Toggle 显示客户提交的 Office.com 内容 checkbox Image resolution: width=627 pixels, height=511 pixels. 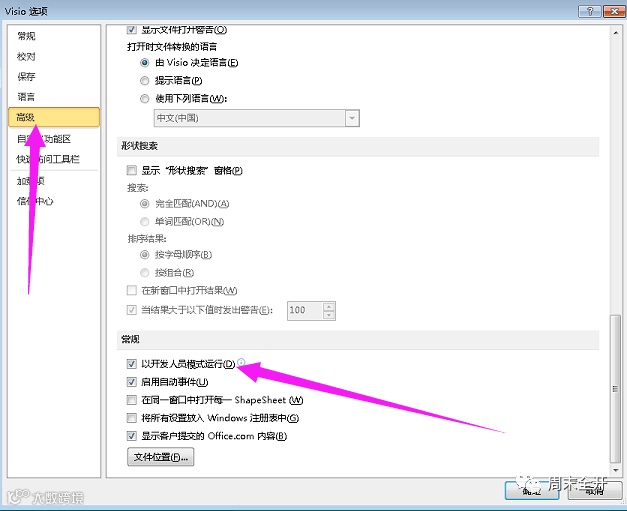[x=132, y=436]
